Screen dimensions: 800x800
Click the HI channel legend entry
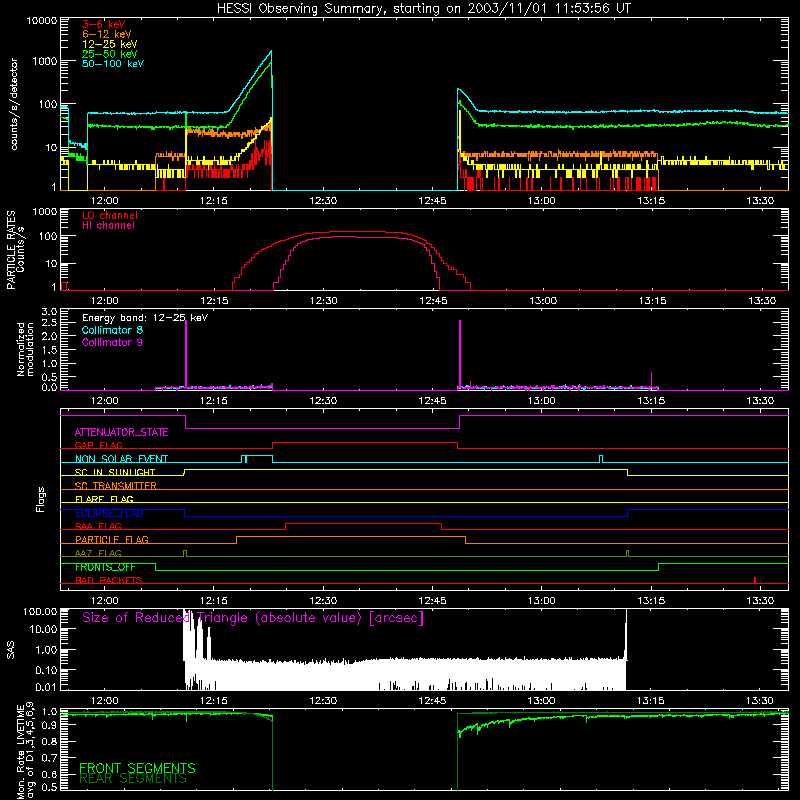108,226
